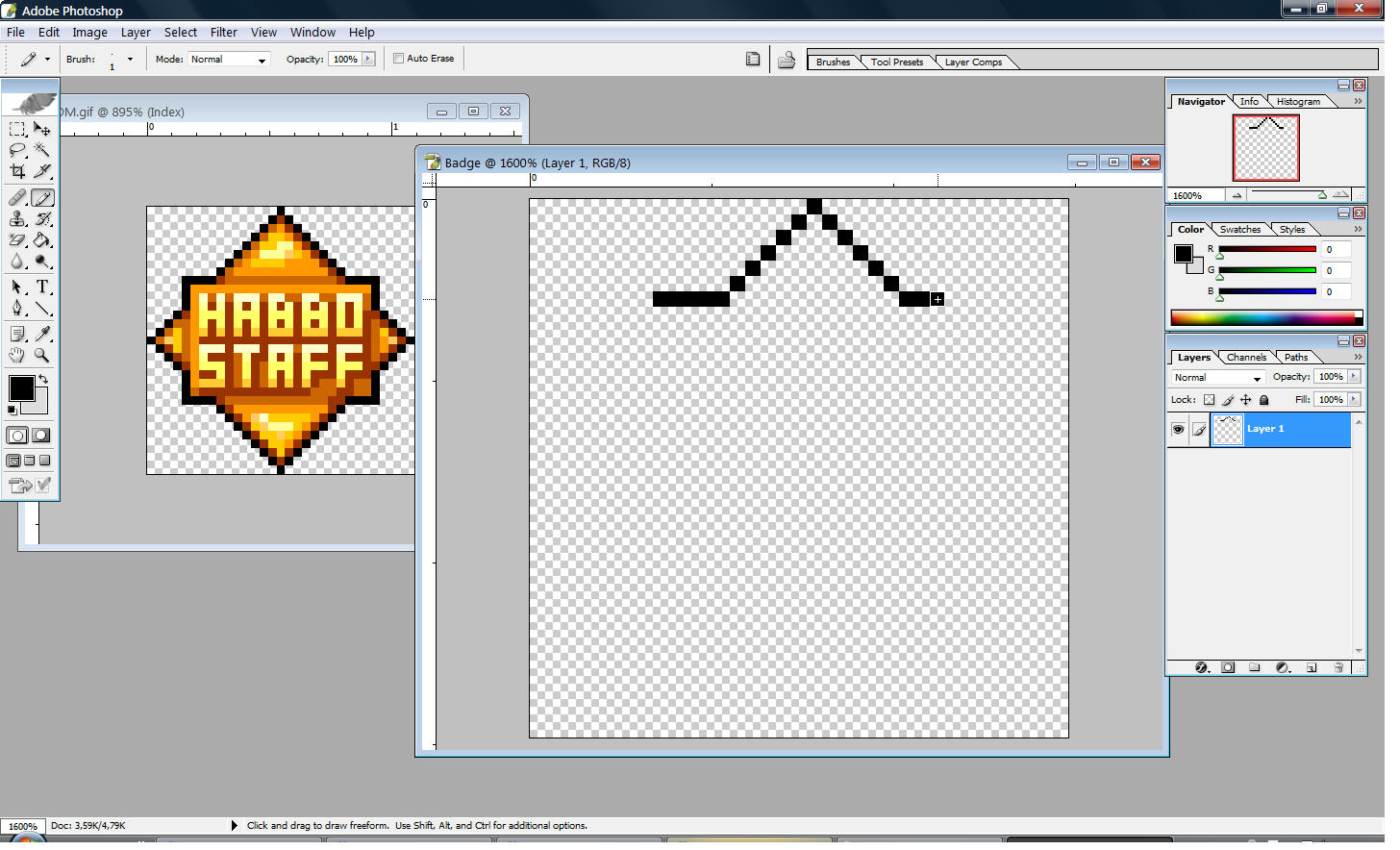This screenshot has height=850, width=1400.
Task: Click the delete layer trash icon
Action: click(x=1338, y=667)
